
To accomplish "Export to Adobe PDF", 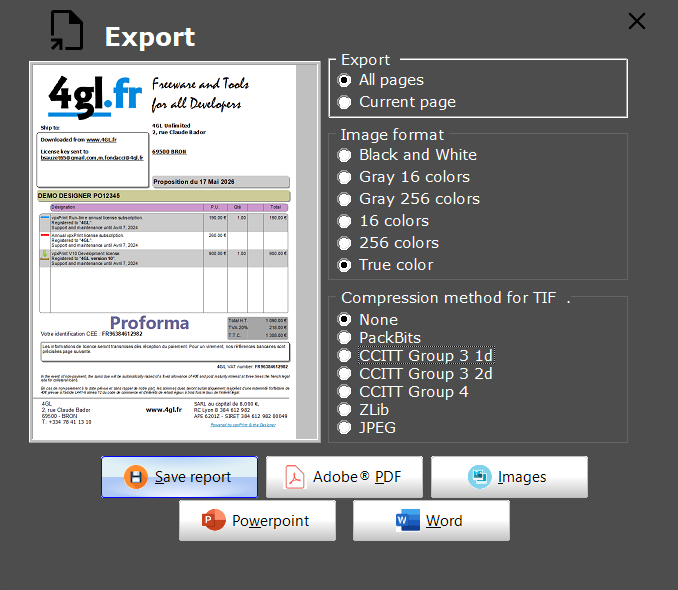I will [344, 477].
